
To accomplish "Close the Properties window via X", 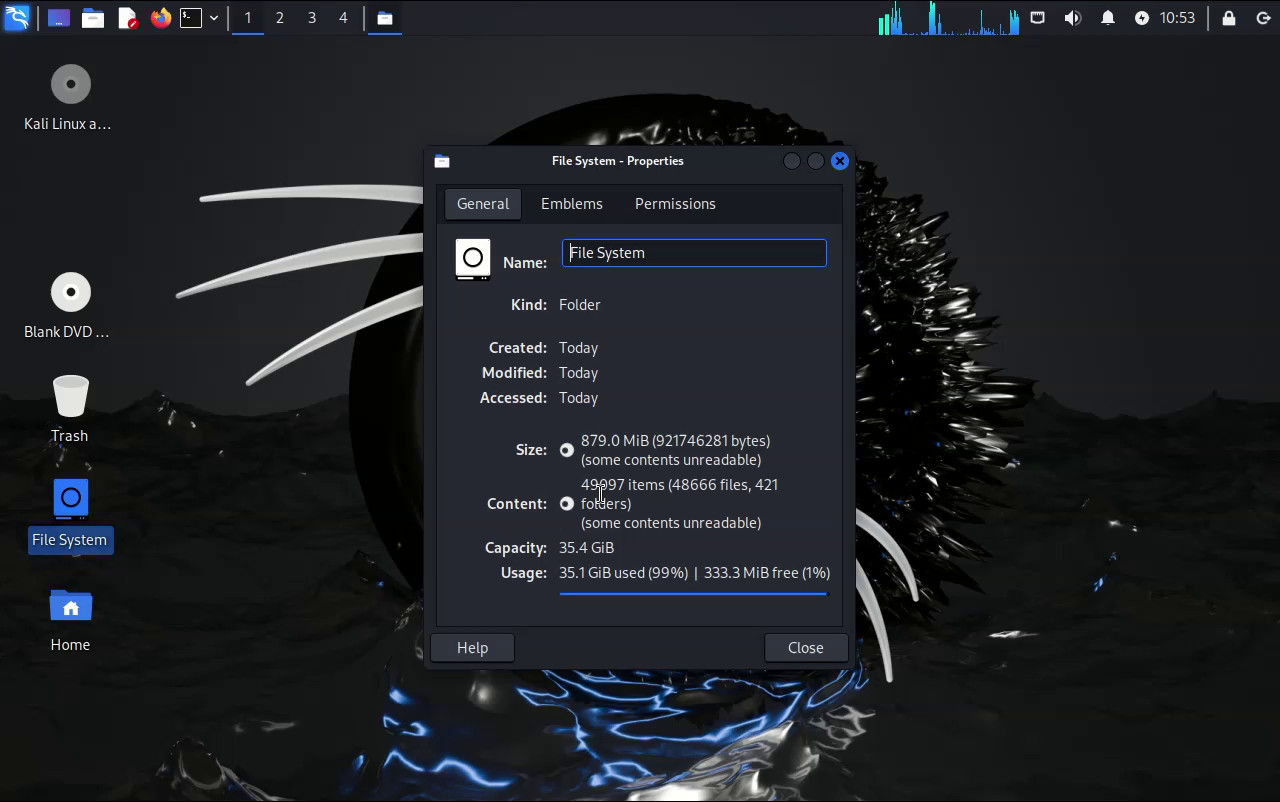I will (x=840, y=161).
